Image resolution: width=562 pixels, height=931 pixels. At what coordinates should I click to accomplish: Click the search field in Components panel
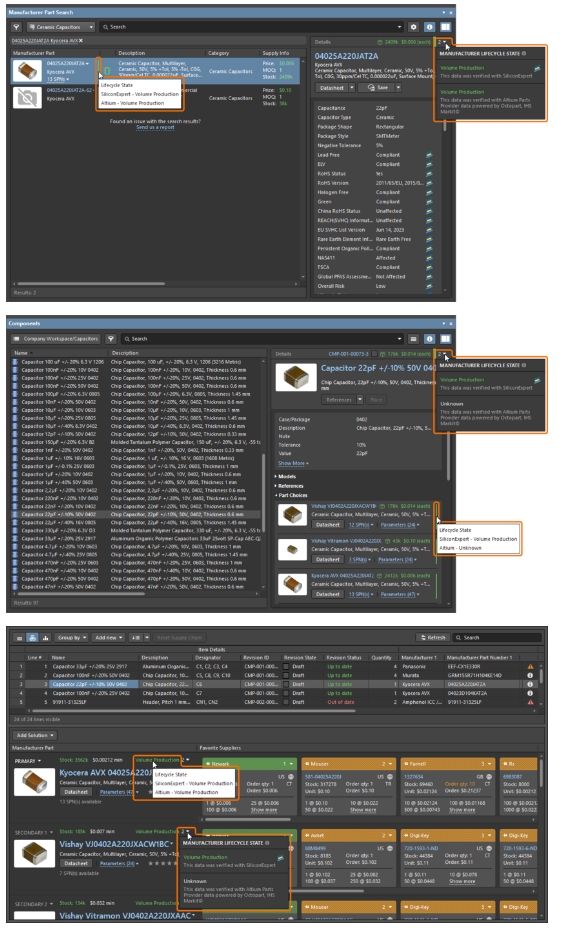(x=261, y=338)
